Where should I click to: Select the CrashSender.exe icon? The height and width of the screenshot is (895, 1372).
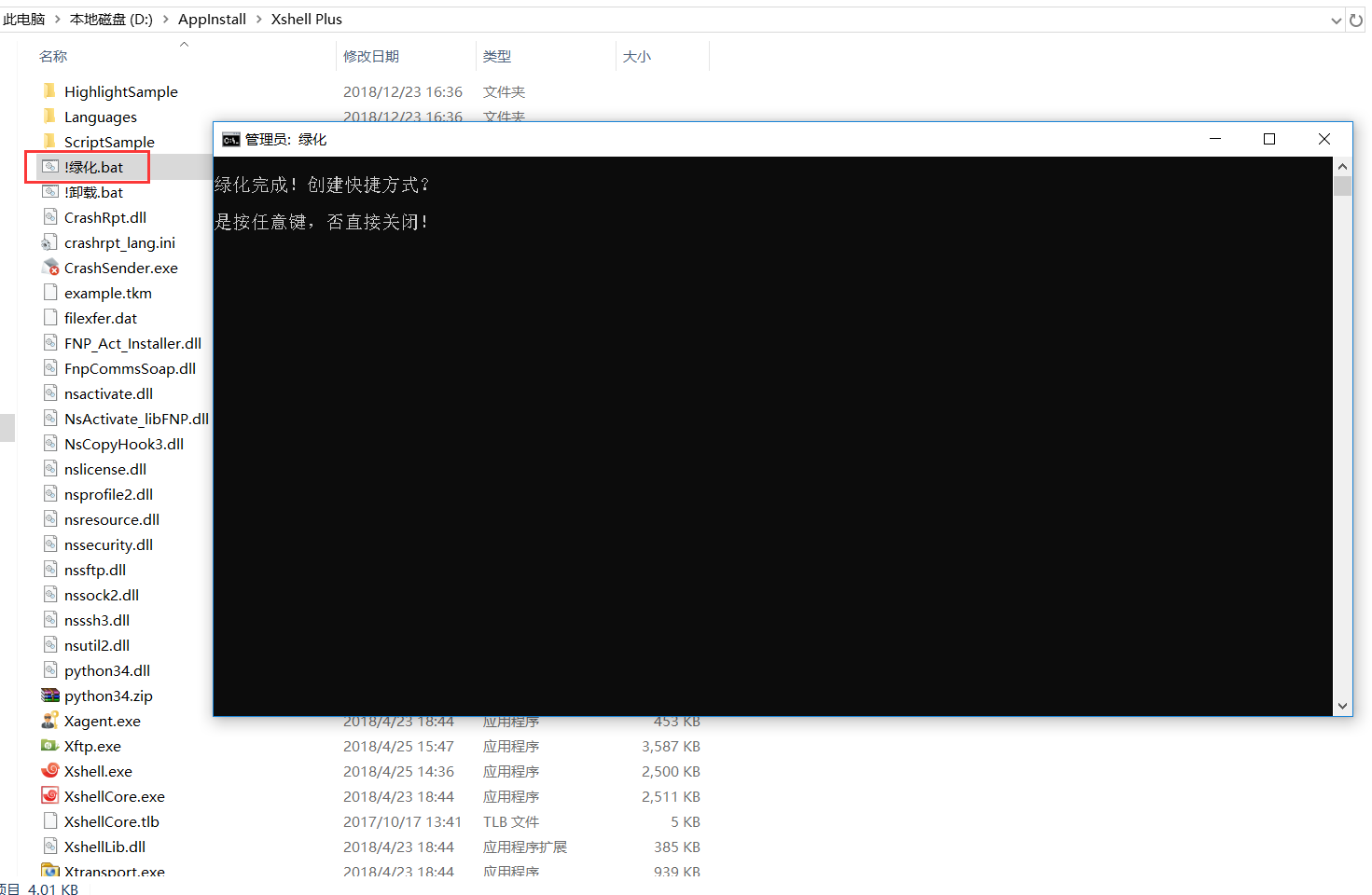tap(120, 268)
